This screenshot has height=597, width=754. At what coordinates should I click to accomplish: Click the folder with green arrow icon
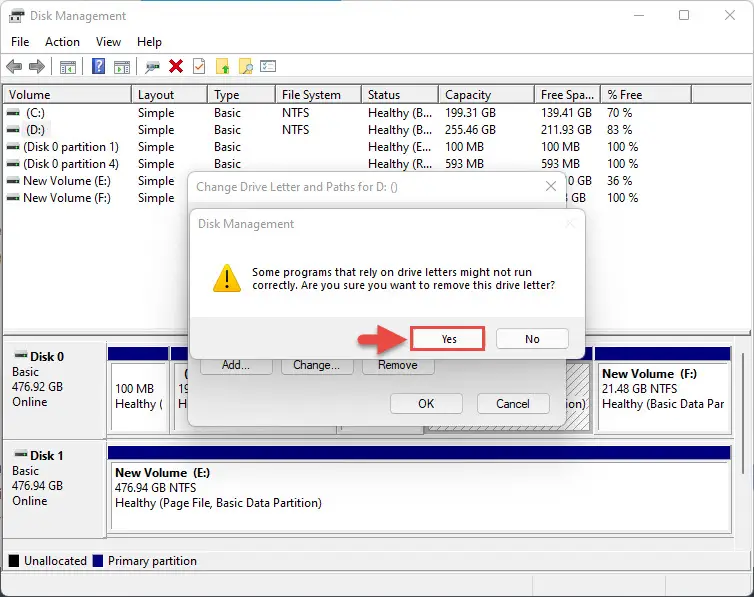[x=223, y=66]
